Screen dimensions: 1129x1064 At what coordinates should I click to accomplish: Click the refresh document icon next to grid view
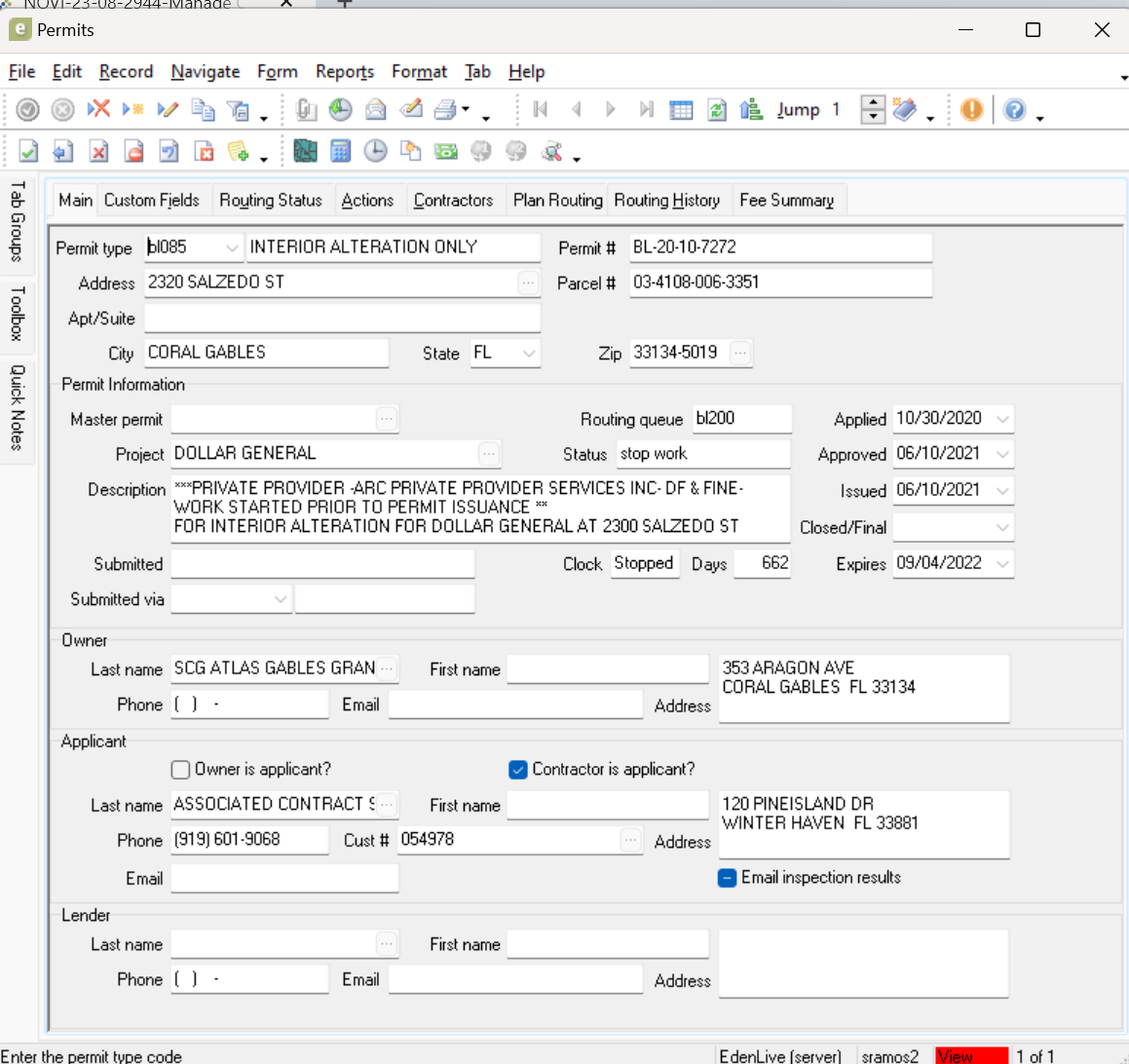pos(717,110)
